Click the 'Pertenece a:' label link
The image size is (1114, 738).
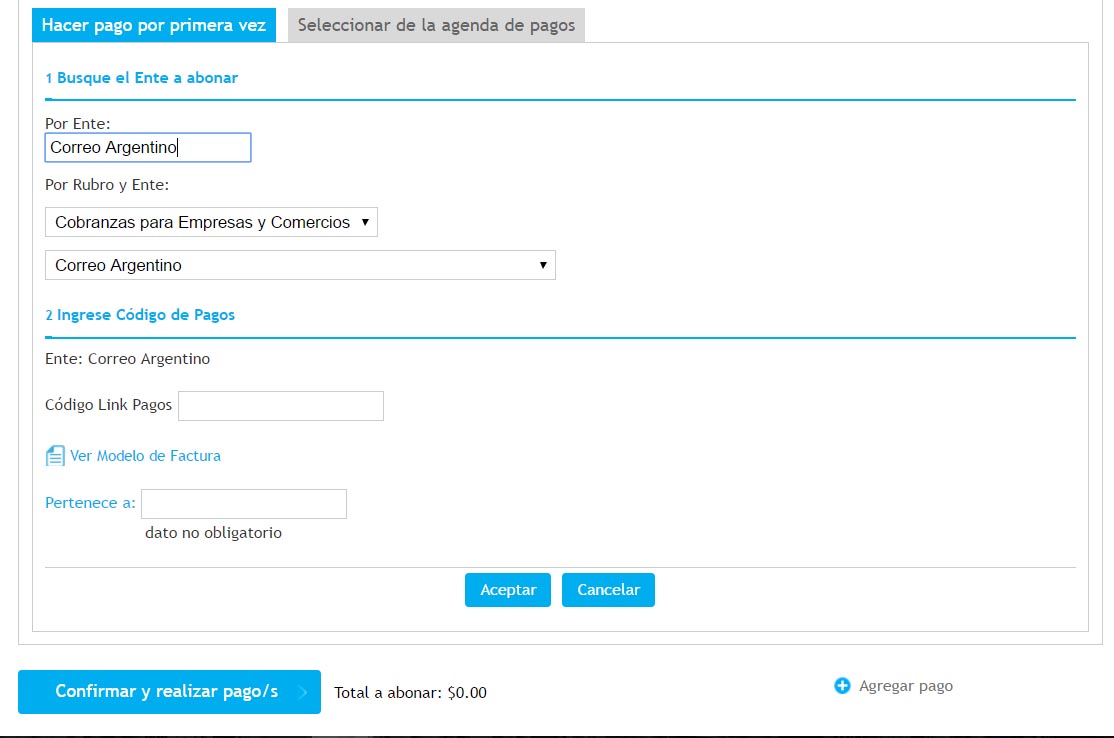[90, 503]
